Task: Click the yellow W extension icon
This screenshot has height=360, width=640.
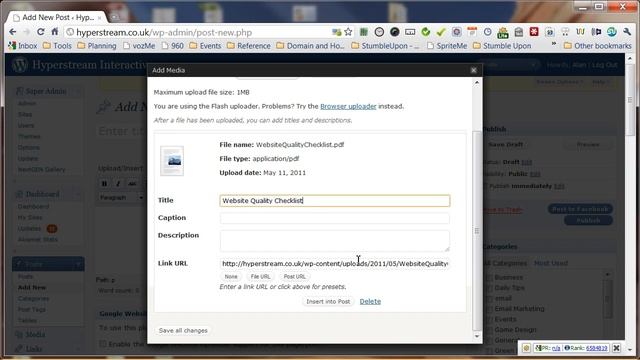Action: tap(580, 32)
